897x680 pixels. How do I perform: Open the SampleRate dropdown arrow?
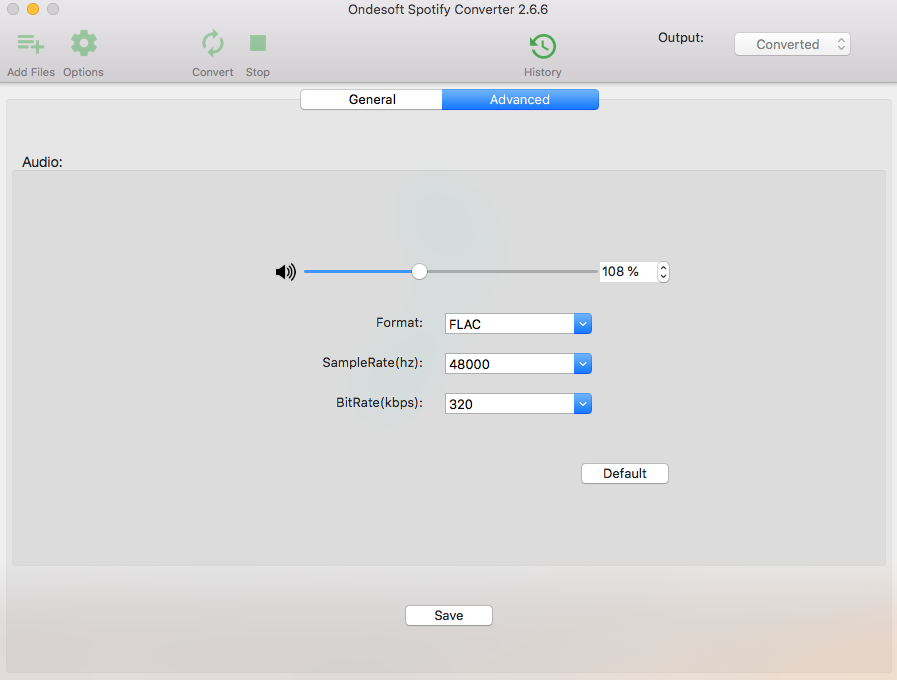(x=582, y=364)
